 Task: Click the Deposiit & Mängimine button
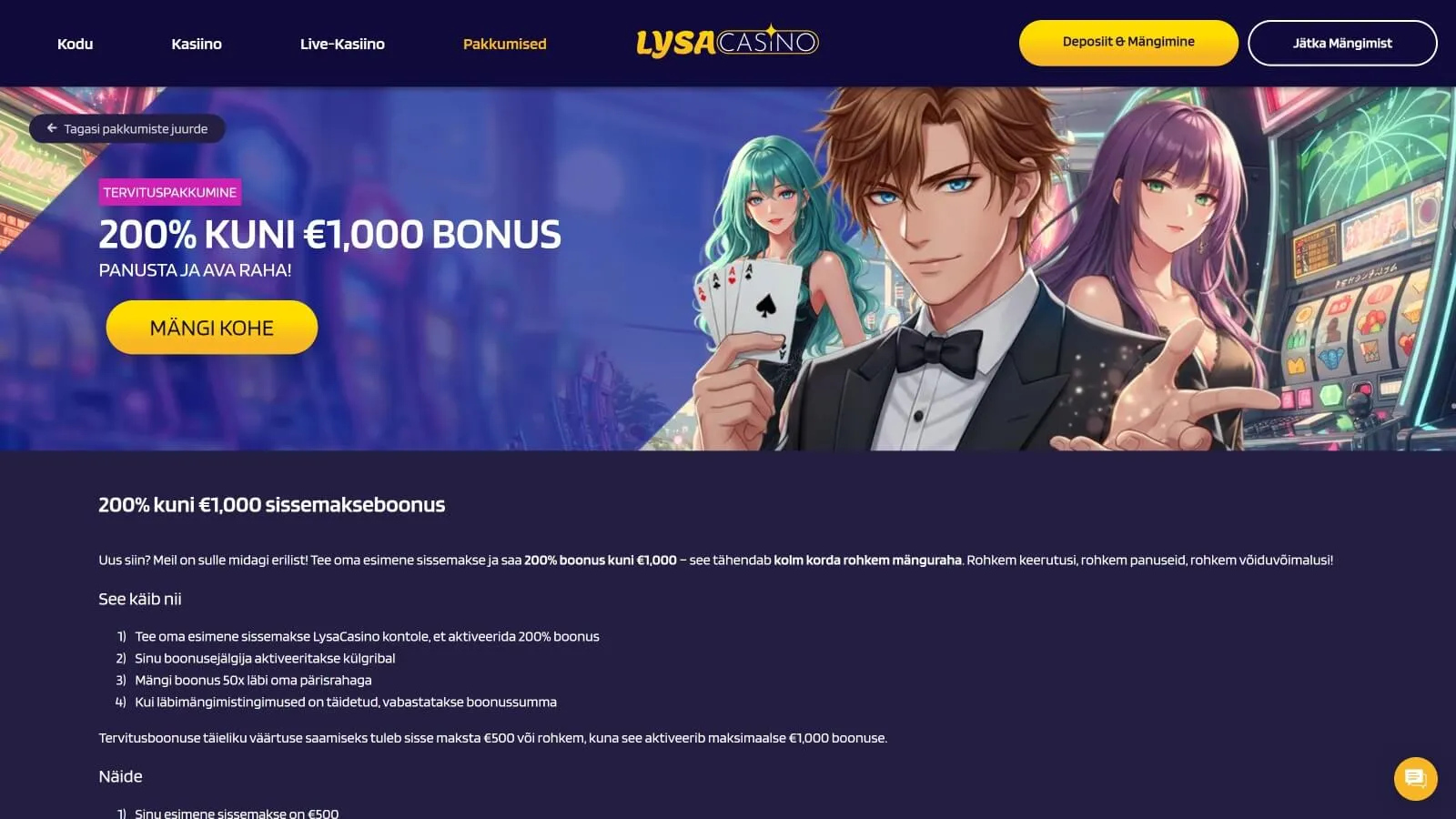[x=1128, y=43]
